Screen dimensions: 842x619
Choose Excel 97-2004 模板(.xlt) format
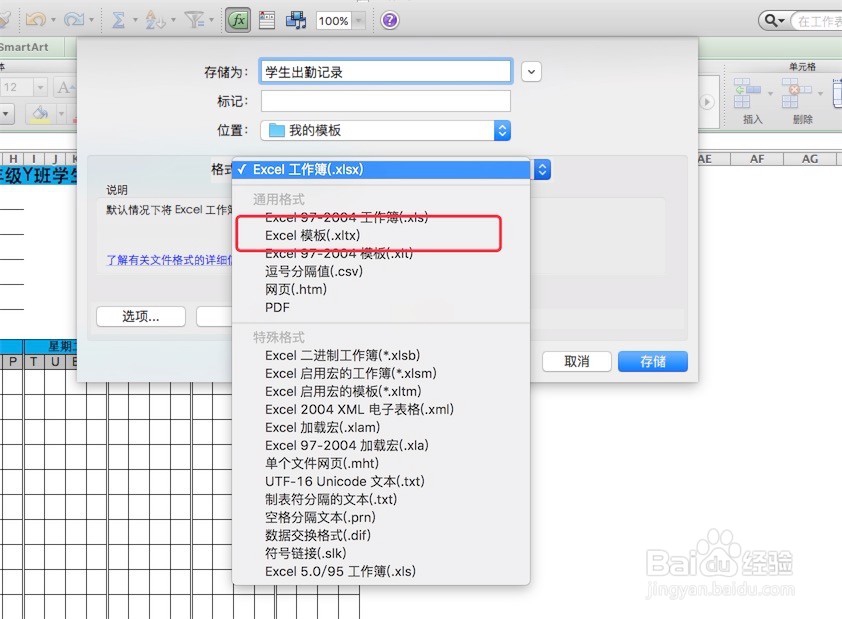tap(381, 253)
